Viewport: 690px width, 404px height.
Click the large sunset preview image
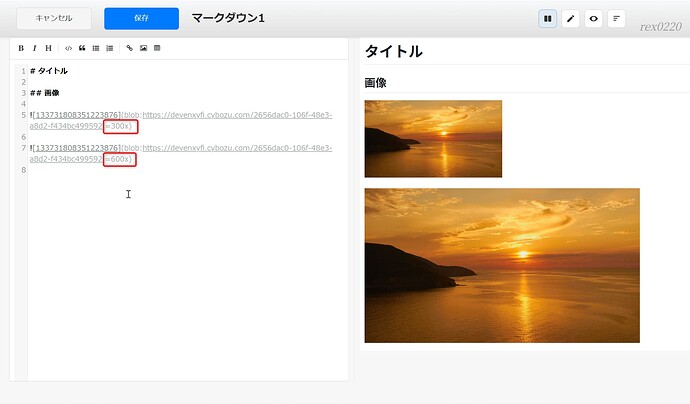(501, 265)
